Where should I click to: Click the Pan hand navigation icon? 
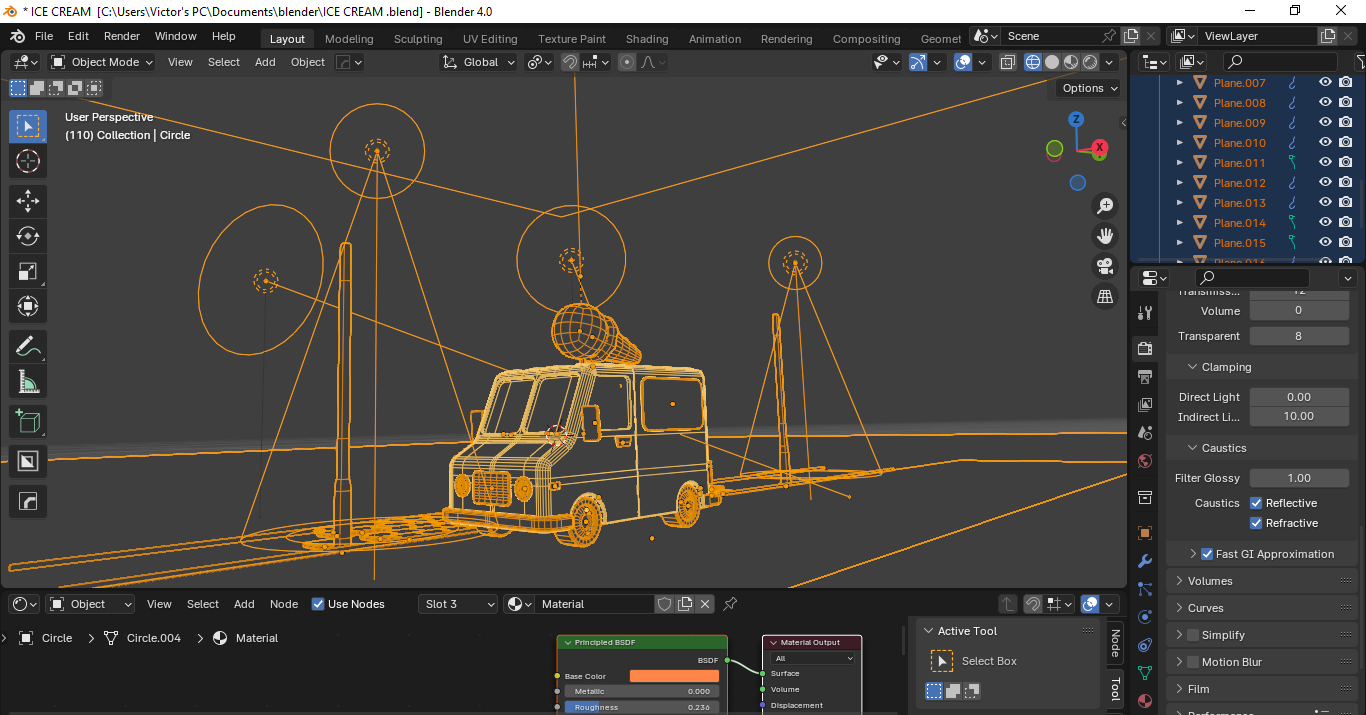pyautogui.click(x=1105, y=236)
